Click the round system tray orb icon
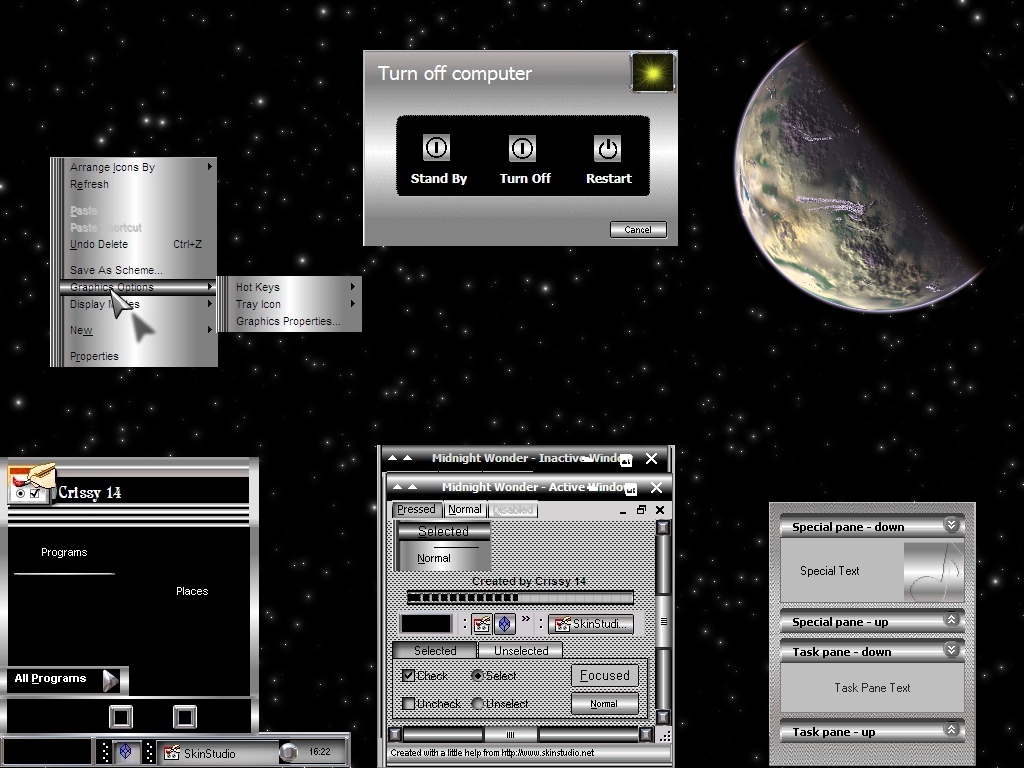1024x768 pixels. coord(289,752)
